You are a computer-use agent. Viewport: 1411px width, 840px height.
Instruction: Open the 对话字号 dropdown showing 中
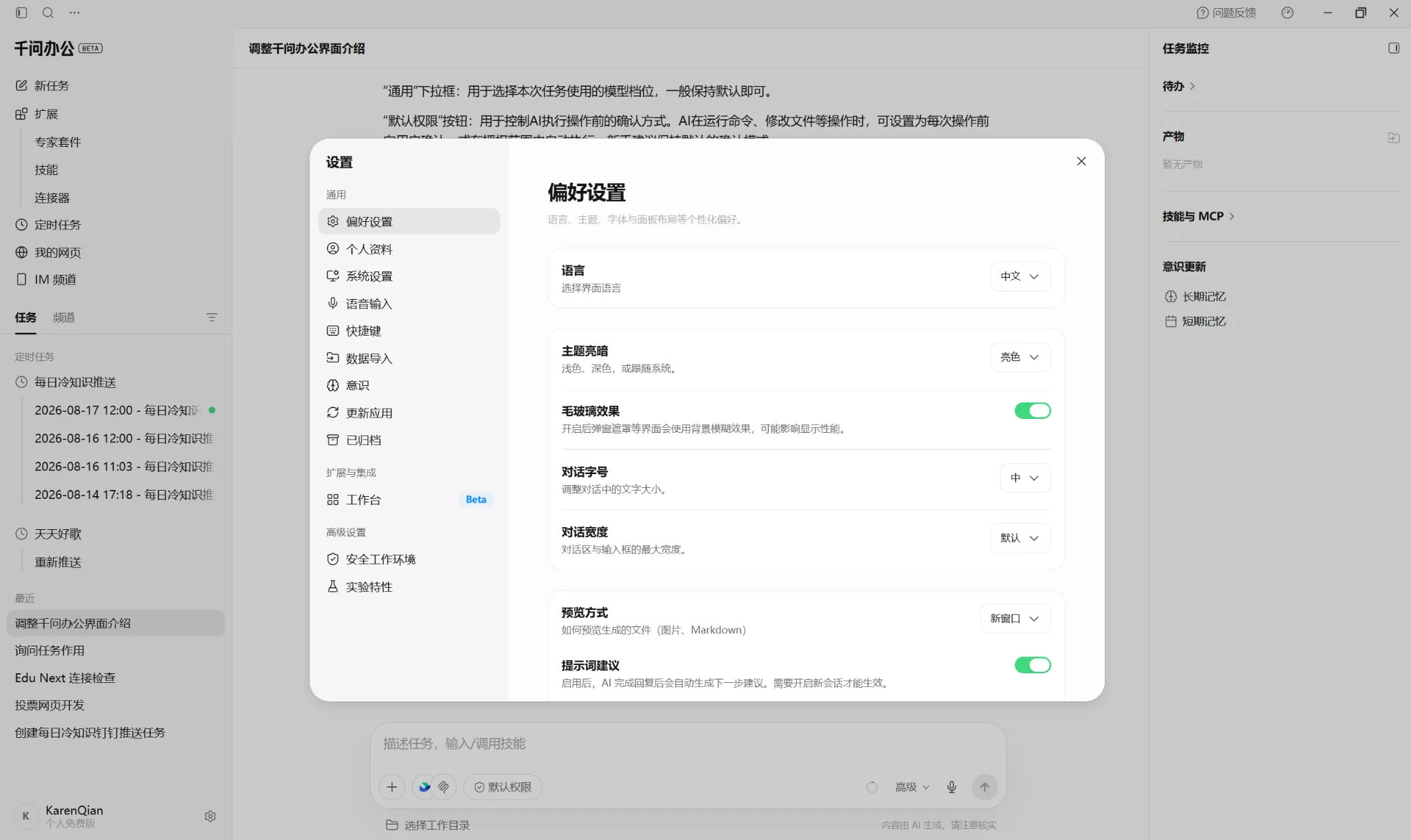tap(1025, 478)
